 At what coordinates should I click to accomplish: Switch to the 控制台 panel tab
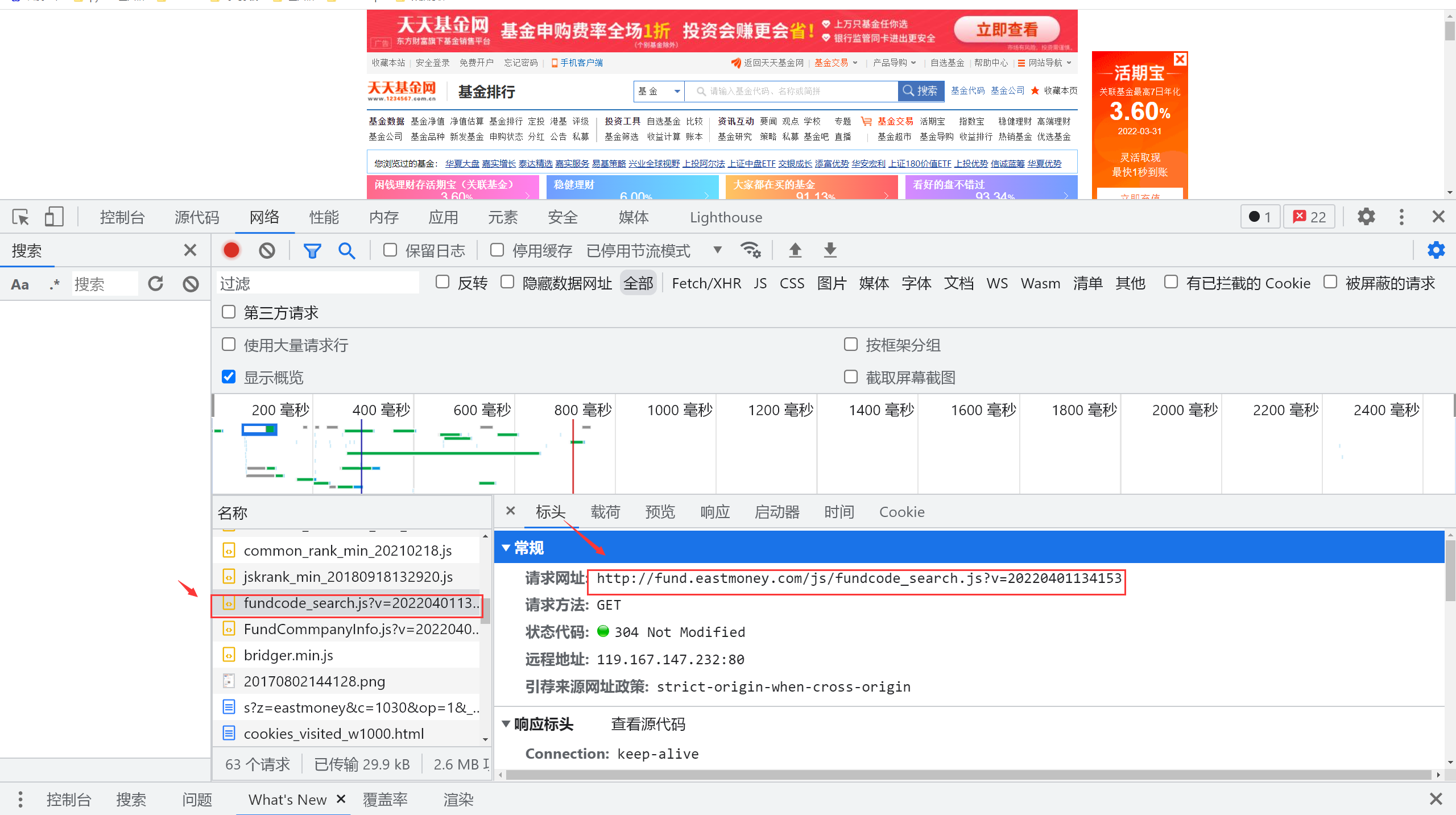pos(122,217)
